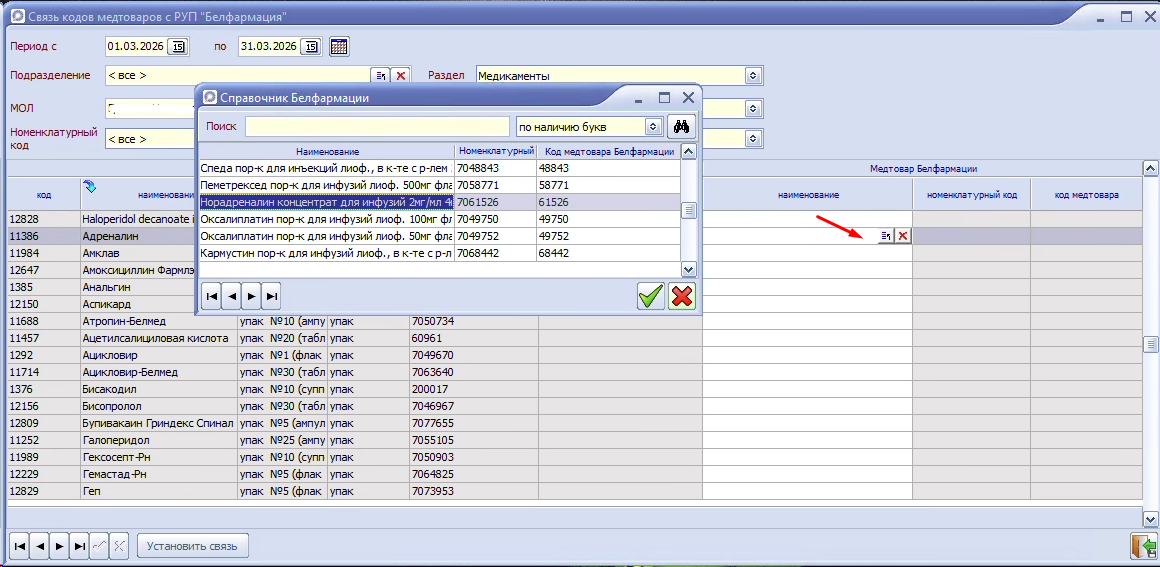Click the exit door icon at bottom right

pos(1142,546)
